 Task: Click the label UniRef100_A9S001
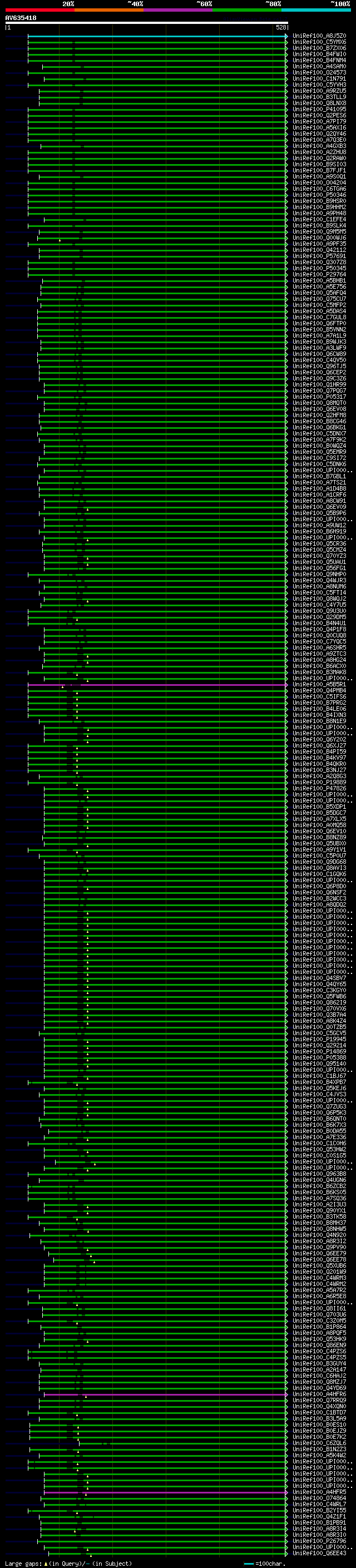[x=319, y=176]
